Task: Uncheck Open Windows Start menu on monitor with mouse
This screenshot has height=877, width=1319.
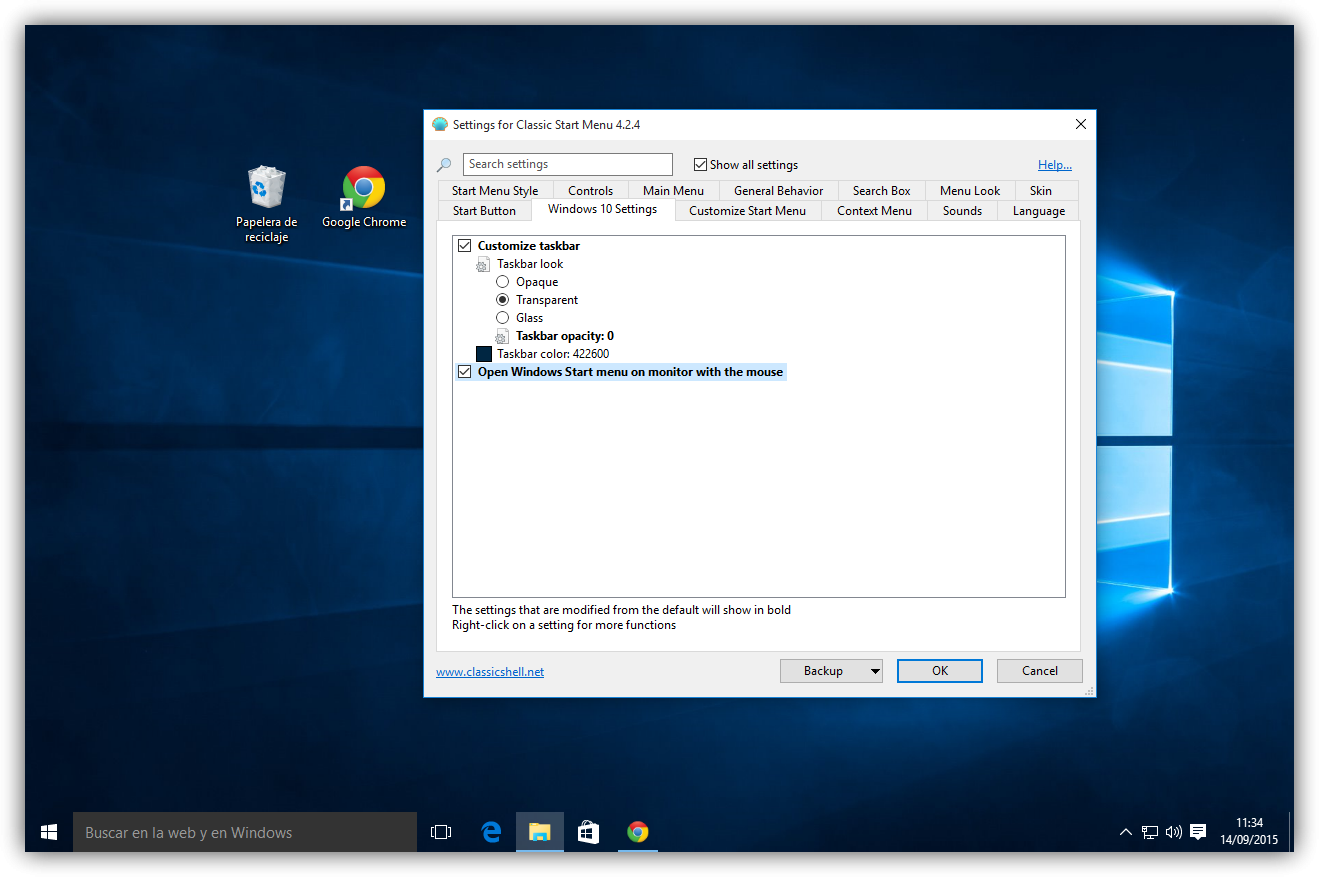Action: coord(464,372)
